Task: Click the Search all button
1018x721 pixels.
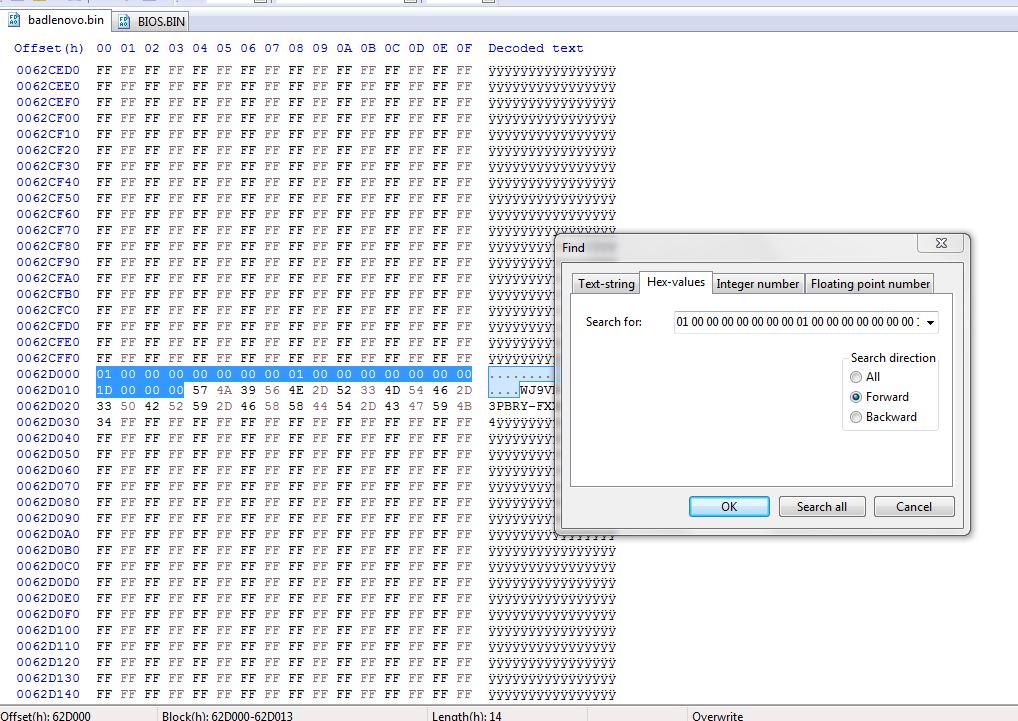Action: (822, 507)
